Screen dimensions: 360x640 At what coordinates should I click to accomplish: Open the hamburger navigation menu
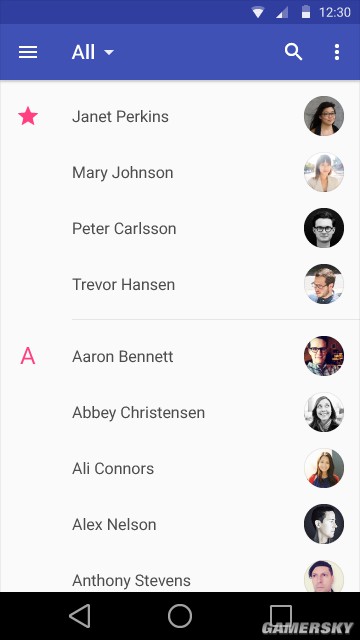point(28,52)
